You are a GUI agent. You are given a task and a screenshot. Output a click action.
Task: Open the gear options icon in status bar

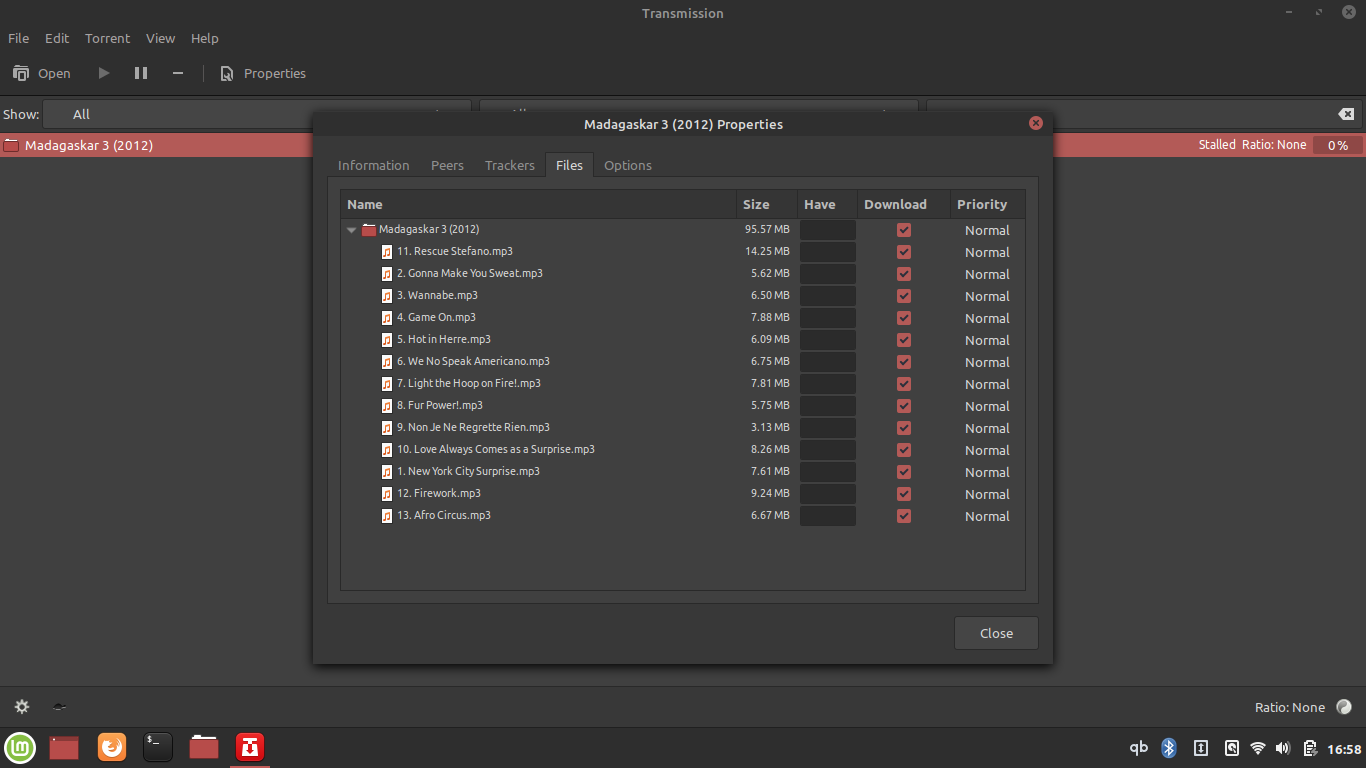point(22,707)
